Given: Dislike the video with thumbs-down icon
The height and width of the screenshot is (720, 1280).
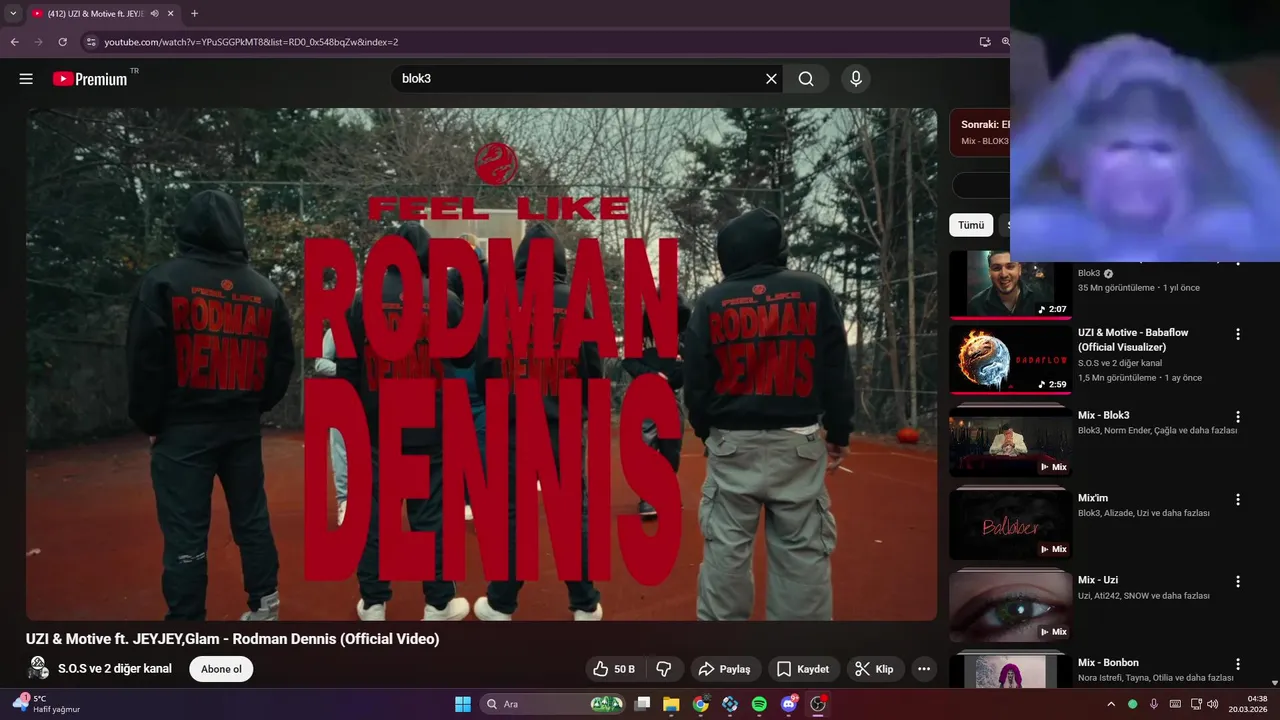Looking at the screenshot, I should coord(664,669).
